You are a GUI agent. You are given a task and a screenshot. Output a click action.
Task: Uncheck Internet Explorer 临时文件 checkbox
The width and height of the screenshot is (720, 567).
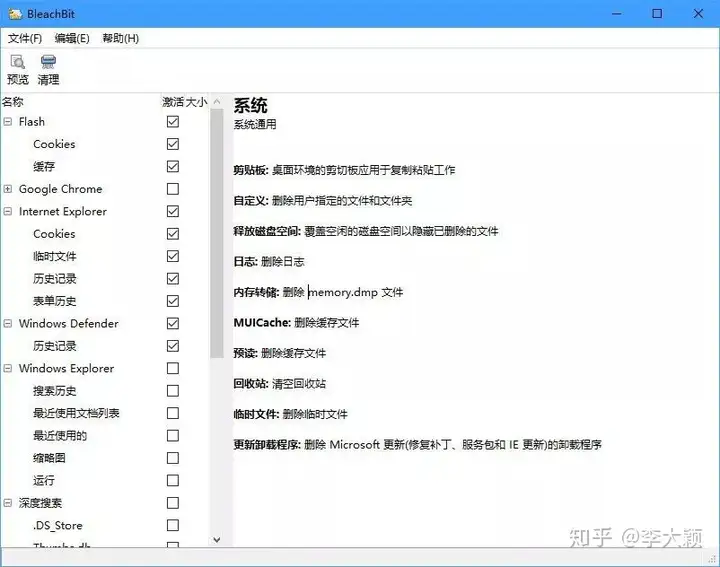tap(173, 256)
